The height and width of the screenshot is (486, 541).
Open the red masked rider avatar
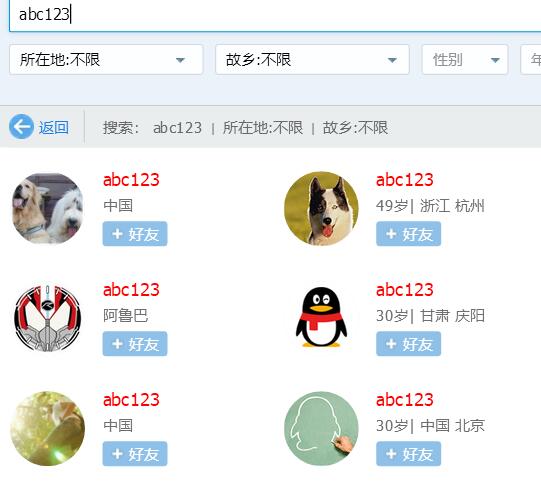pos(48,318)
